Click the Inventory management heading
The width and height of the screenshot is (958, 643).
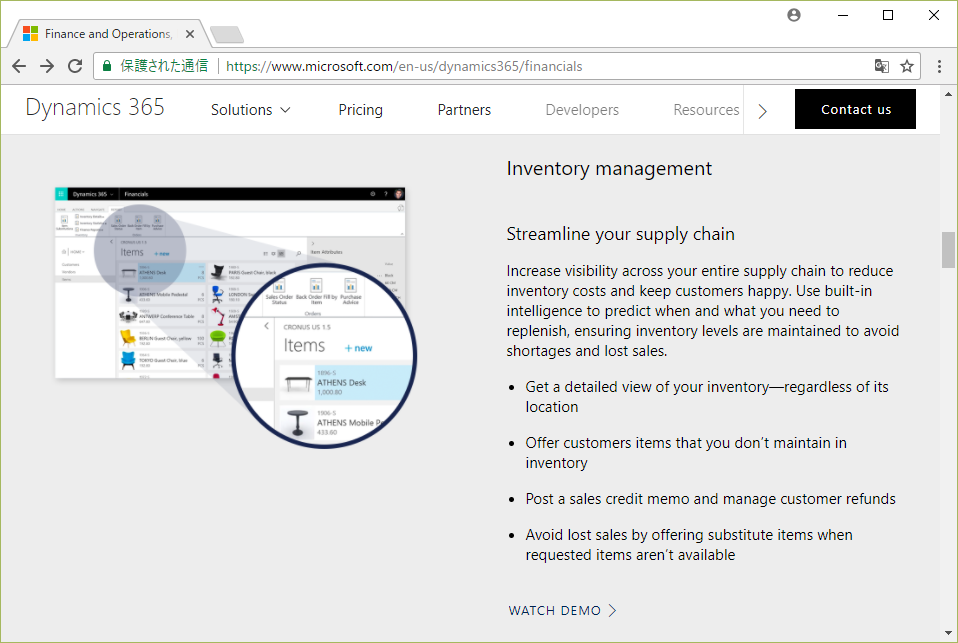tap(609, 169)
